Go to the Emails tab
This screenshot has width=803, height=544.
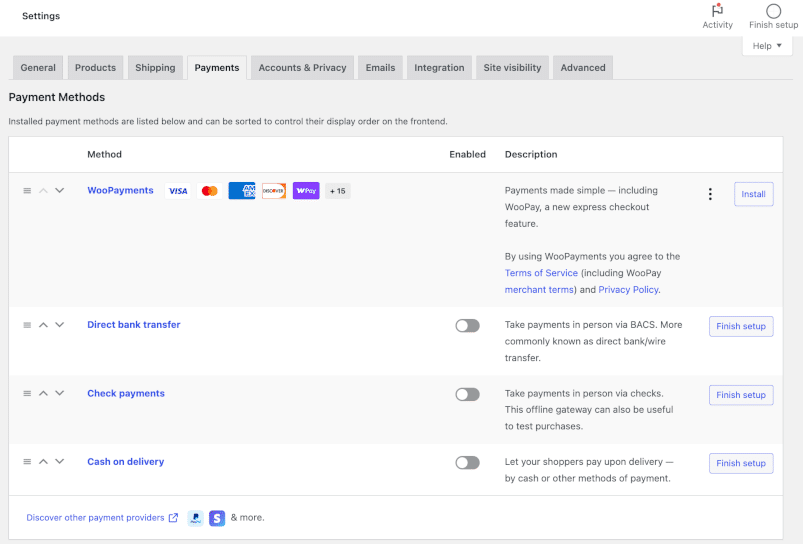click(x=381, y=68)
